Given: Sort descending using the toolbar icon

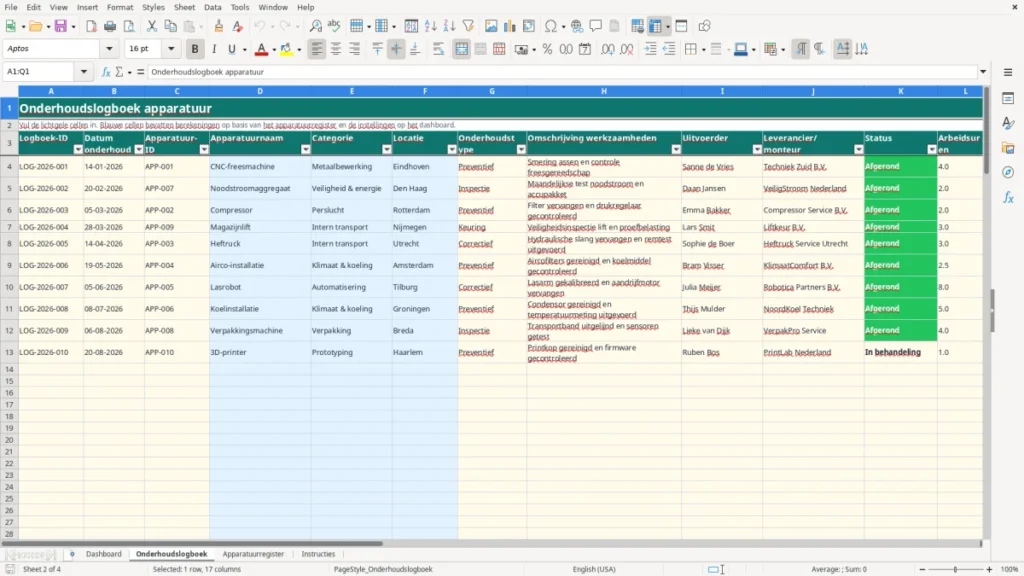Looking at the screenshot, I should 449,26.
